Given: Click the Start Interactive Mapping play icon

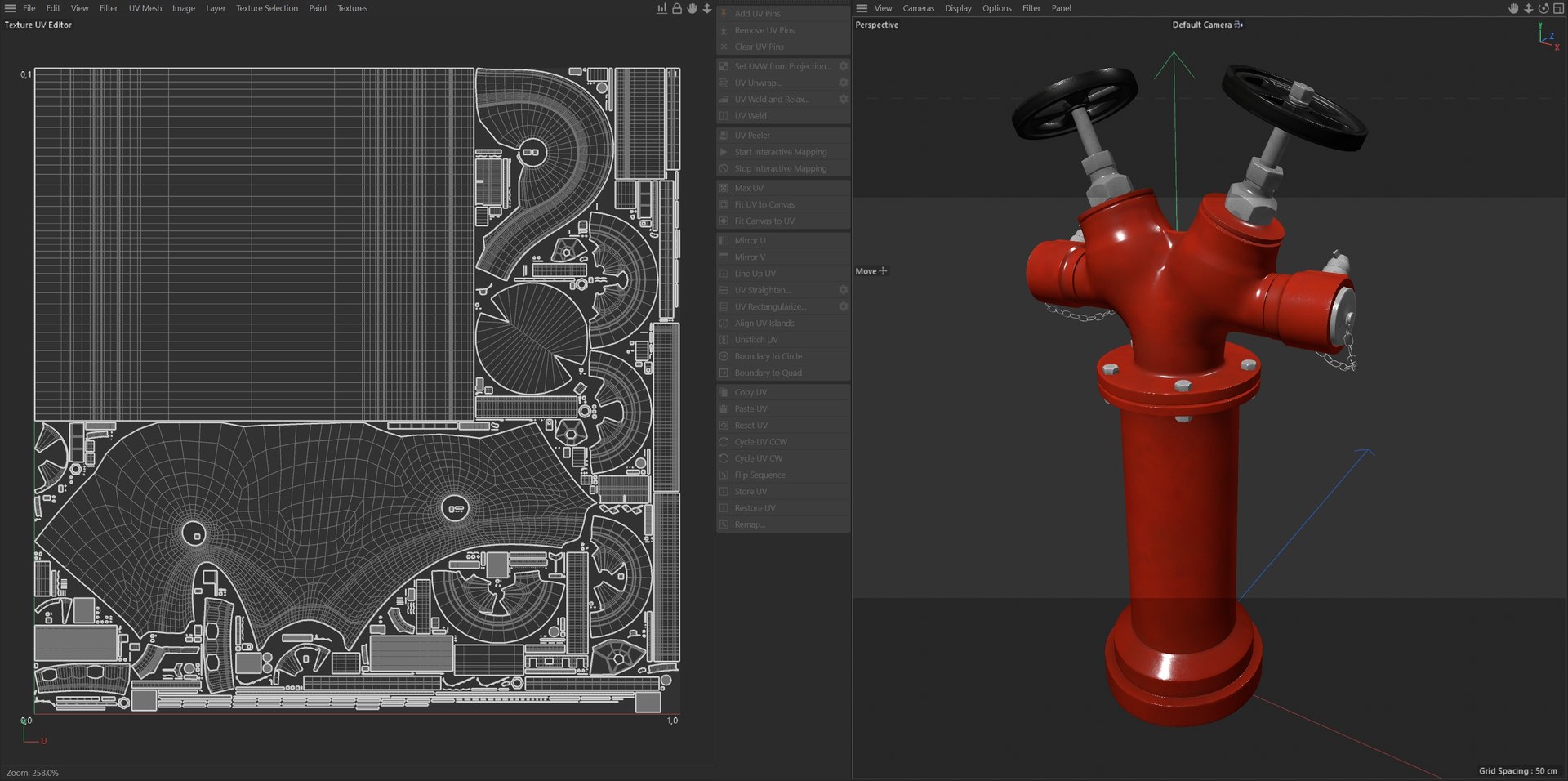Looking at the screenshot, I should click(x=724, y=152).
